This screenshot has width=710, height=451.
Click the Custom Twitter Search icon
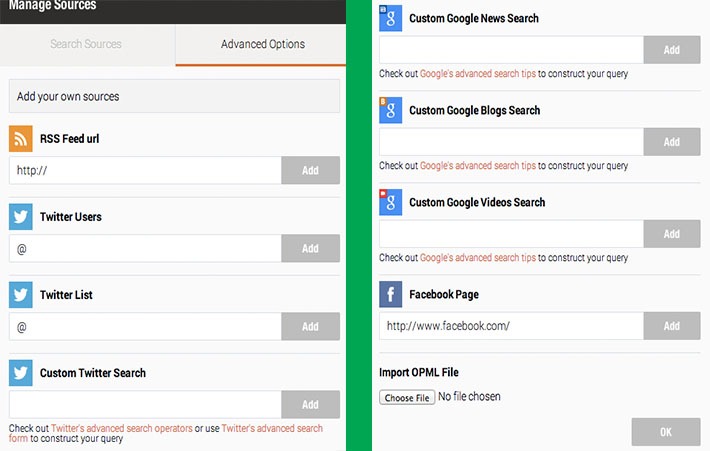[x=22, y=373]
